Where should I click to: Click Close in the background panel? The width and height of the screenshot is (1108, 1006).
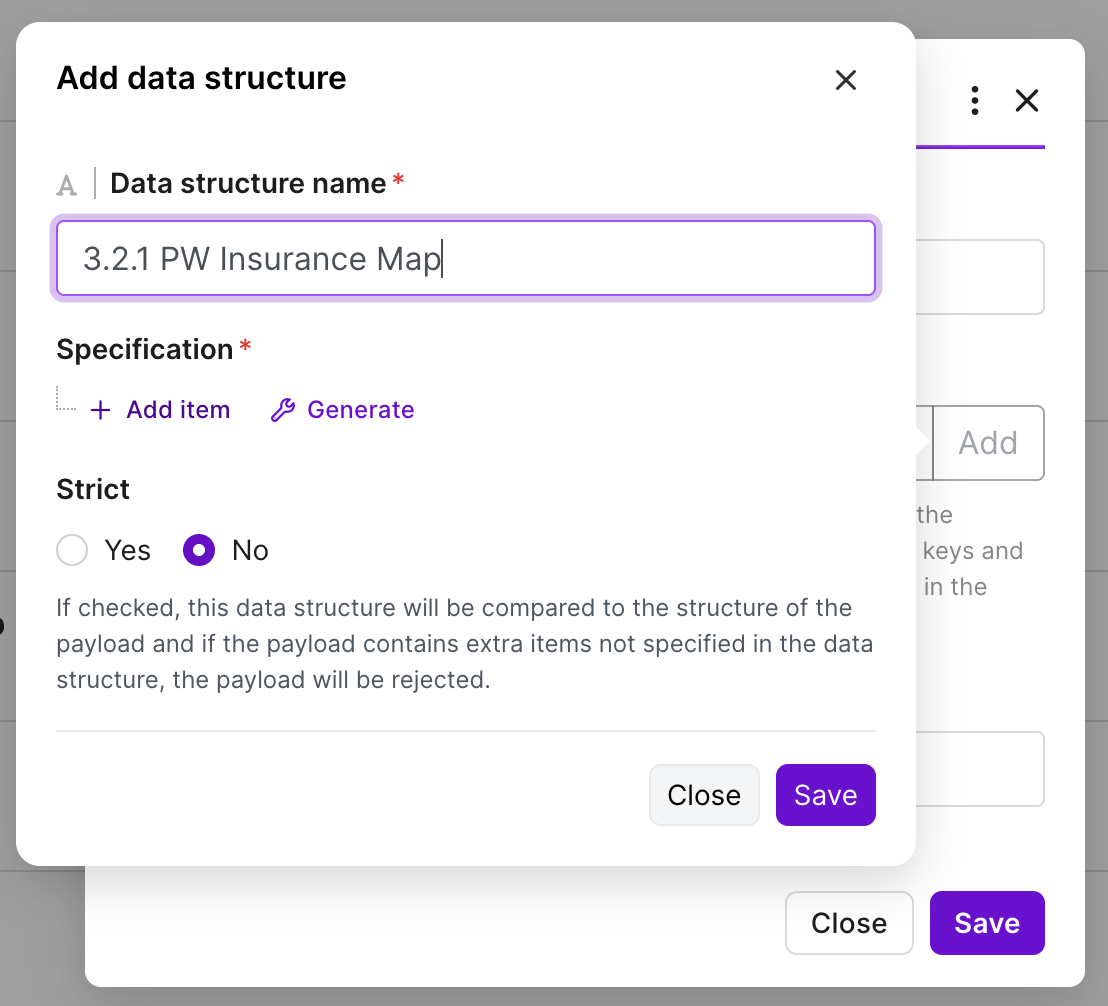(x=849, y=923)
